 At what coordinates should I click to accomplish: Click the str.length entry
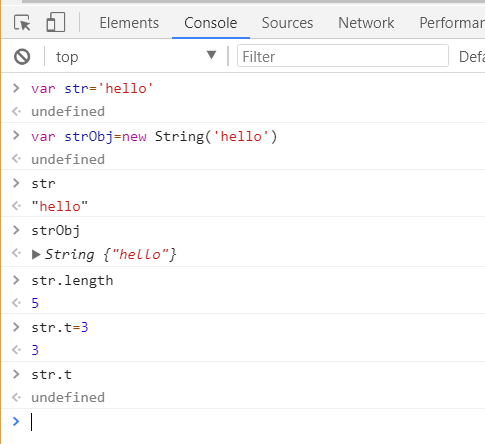click(72, 281)
